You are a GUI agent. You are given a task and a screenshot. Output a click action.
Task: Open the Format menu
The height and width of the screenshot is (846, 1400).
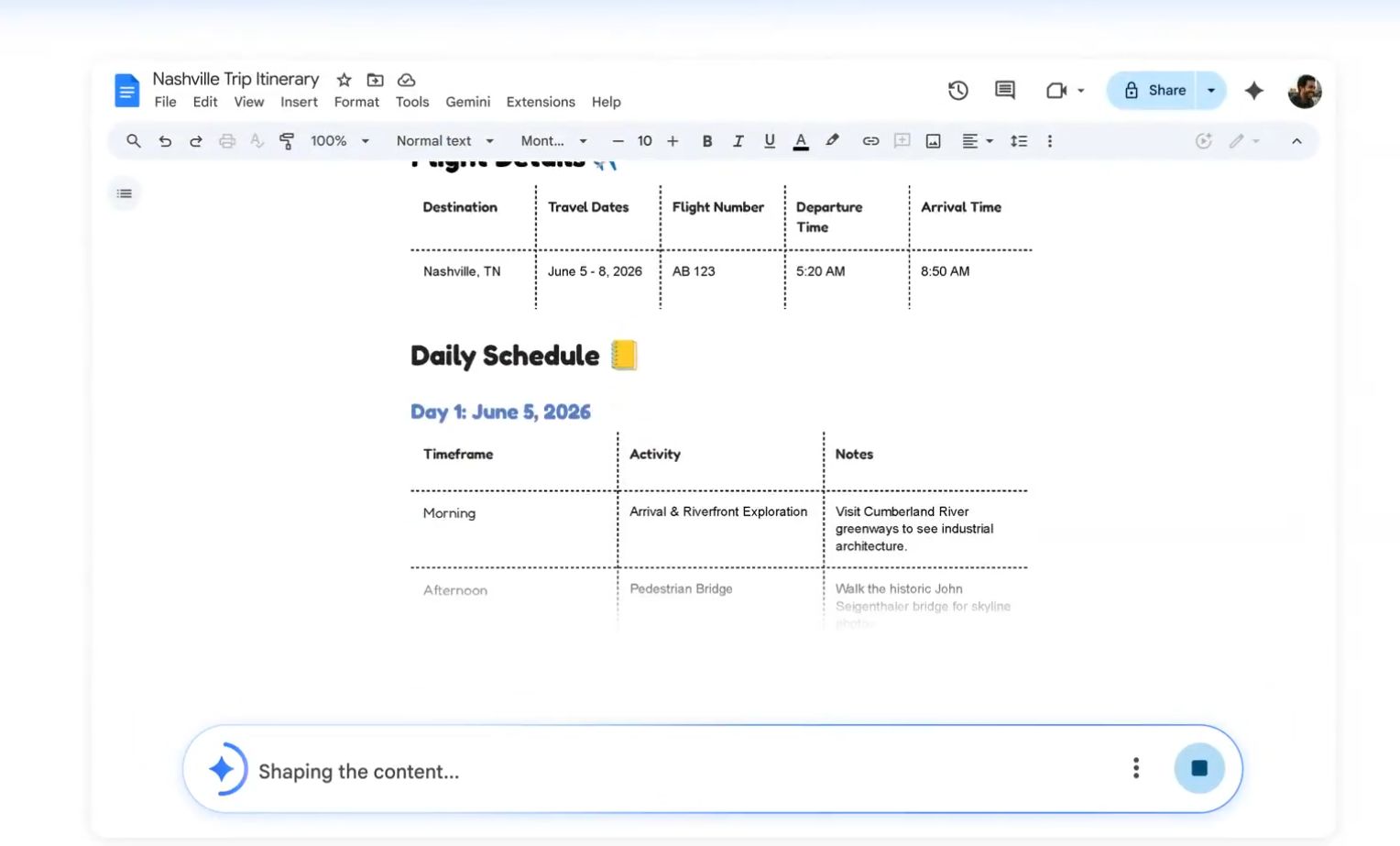[356, 102]
